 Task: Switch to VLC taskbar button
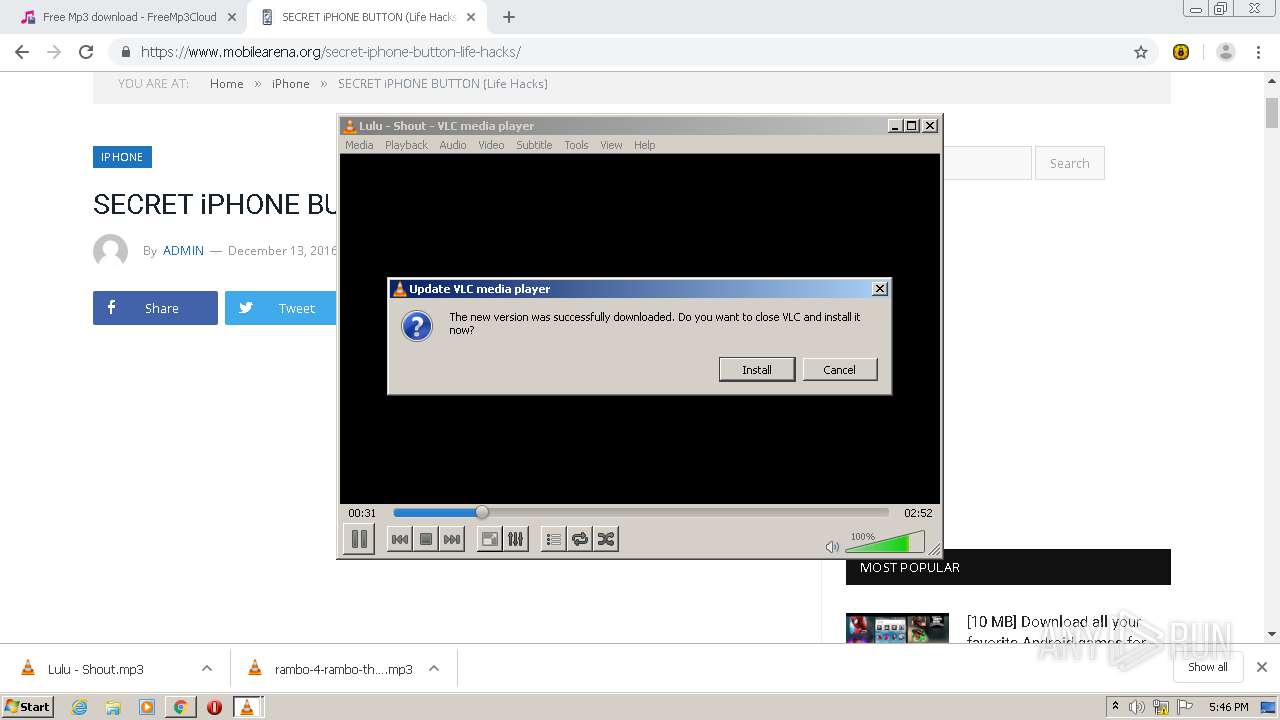point(247,707)
